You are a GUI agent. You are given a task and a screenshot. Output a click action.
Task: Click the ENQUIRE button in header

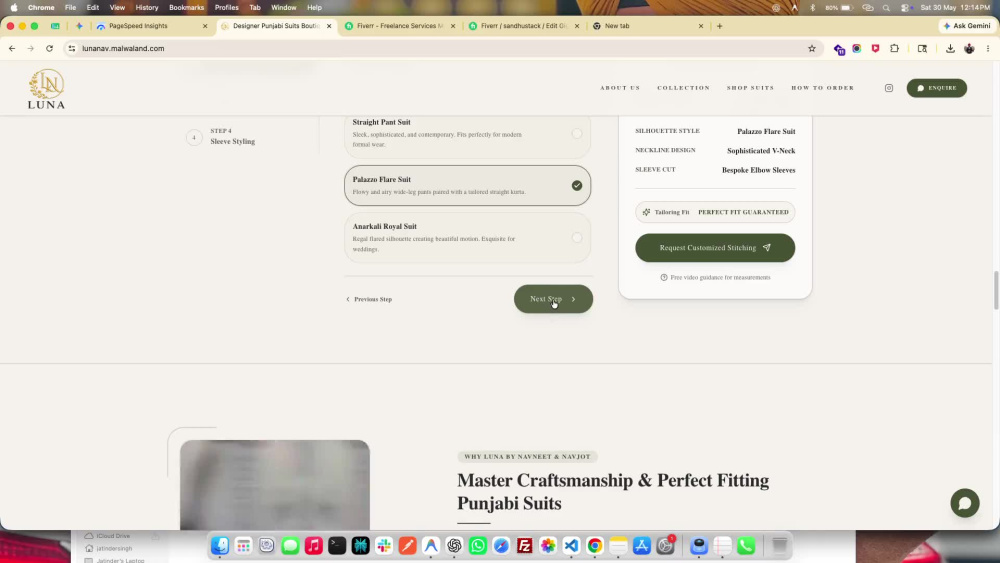tap(937, 88)
